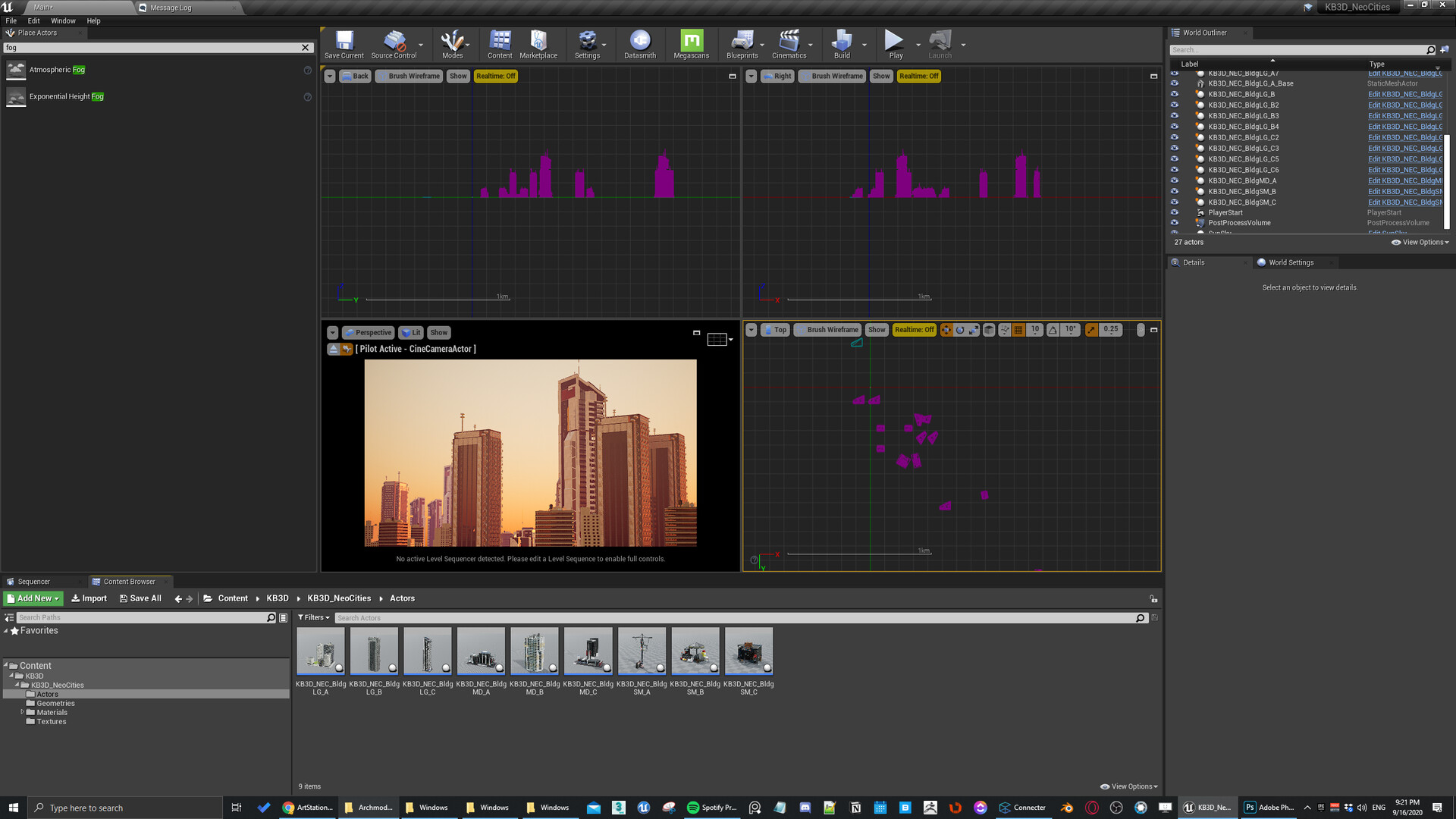Select KB3D_NEC_BldgMD_B asset thumbnail

point(535,651)
